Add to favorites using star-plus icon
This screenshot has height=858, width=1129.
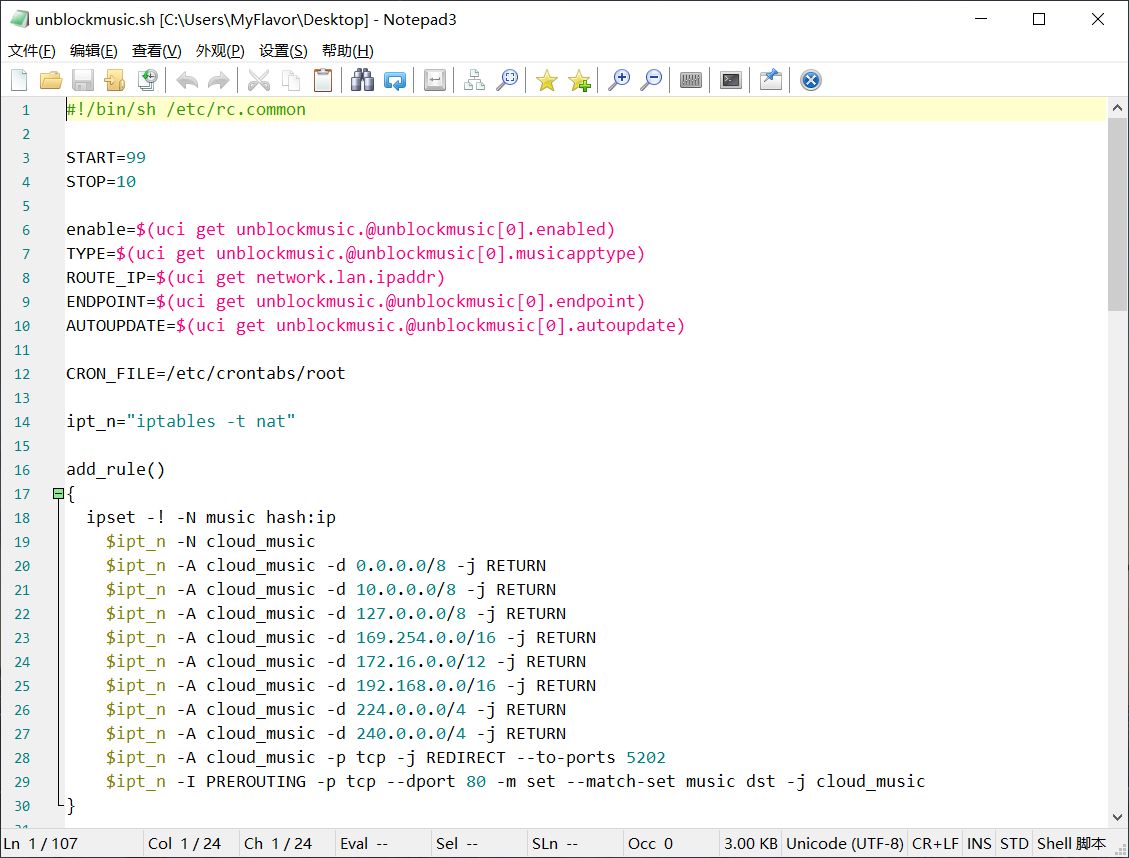click(579, 80)
